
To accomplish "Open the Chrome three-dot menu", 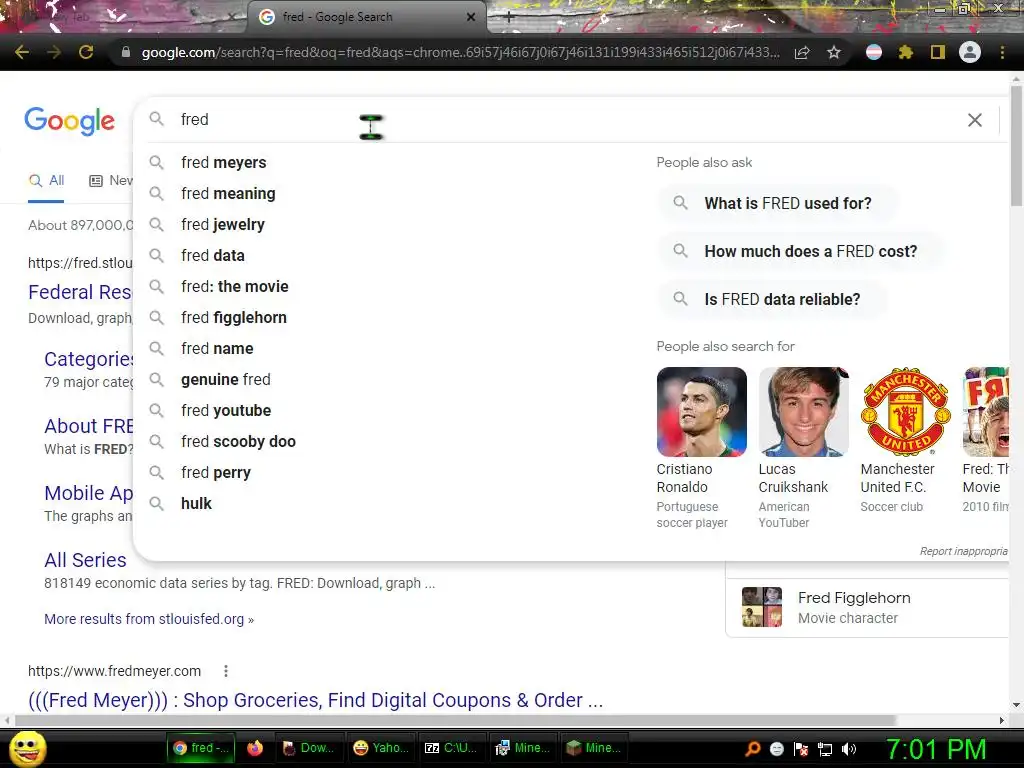I will click(1002, 52).
